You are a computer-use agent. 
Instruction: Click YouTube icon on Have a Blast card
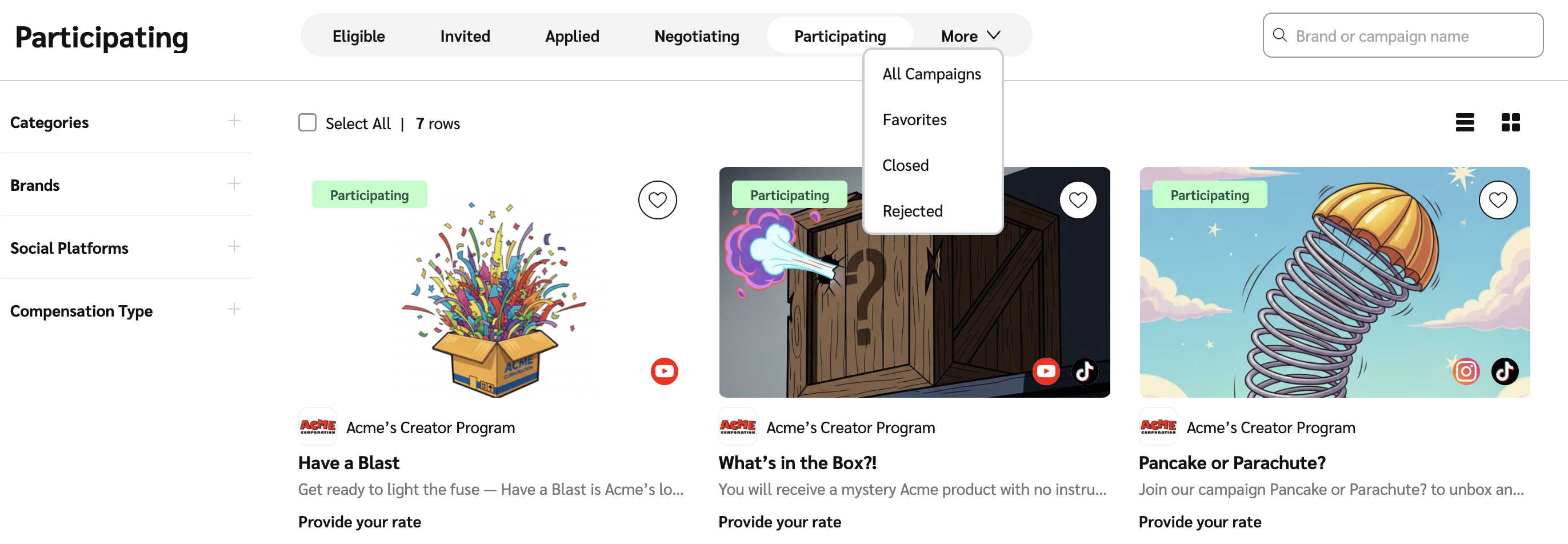(664, 371)
